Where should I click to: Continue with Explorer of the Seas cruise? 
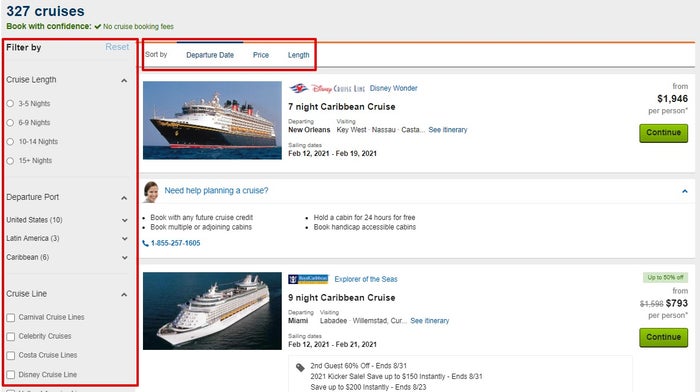click(x=663, y=338)
